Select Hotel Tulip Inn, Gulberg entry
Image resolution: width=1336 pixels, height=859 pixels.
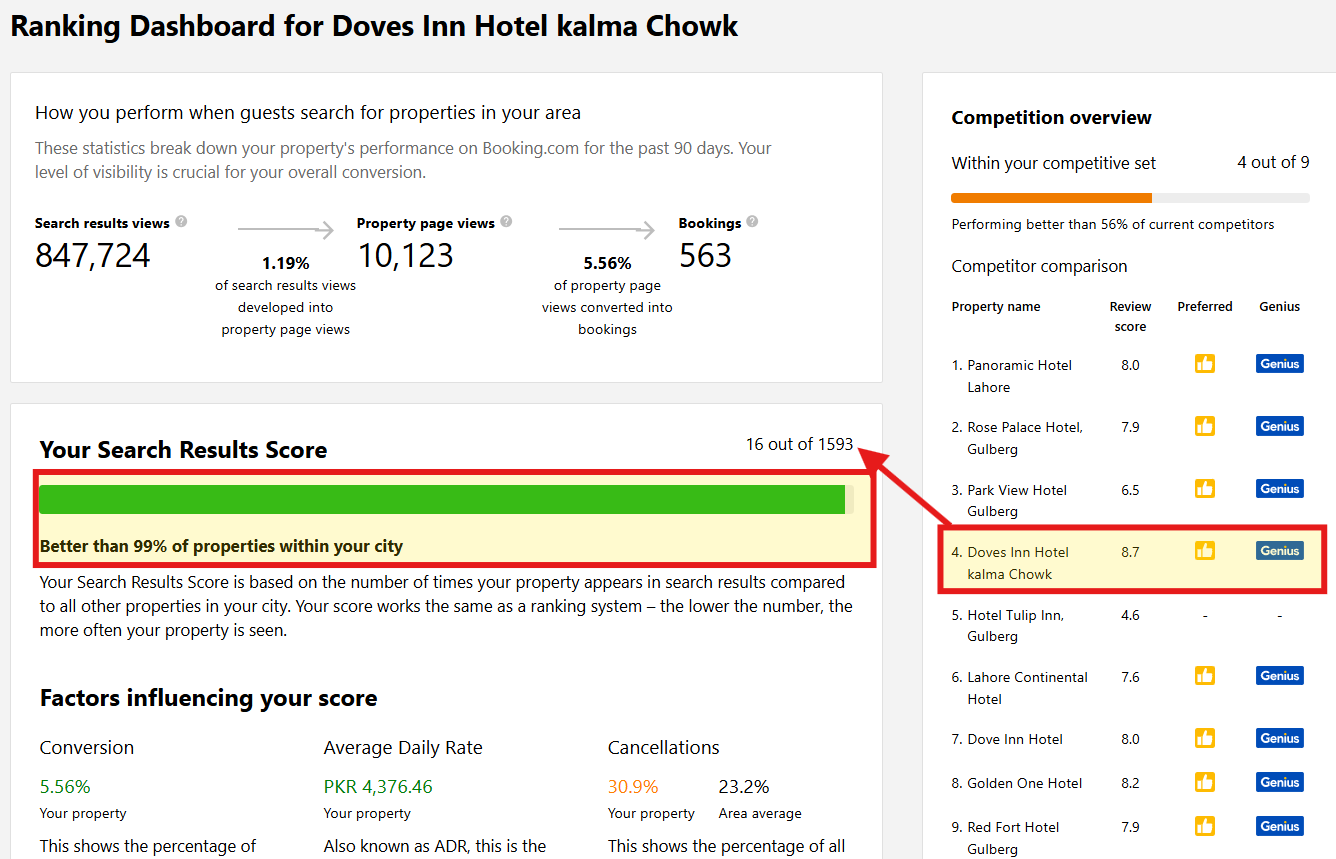click(1015, 626)
